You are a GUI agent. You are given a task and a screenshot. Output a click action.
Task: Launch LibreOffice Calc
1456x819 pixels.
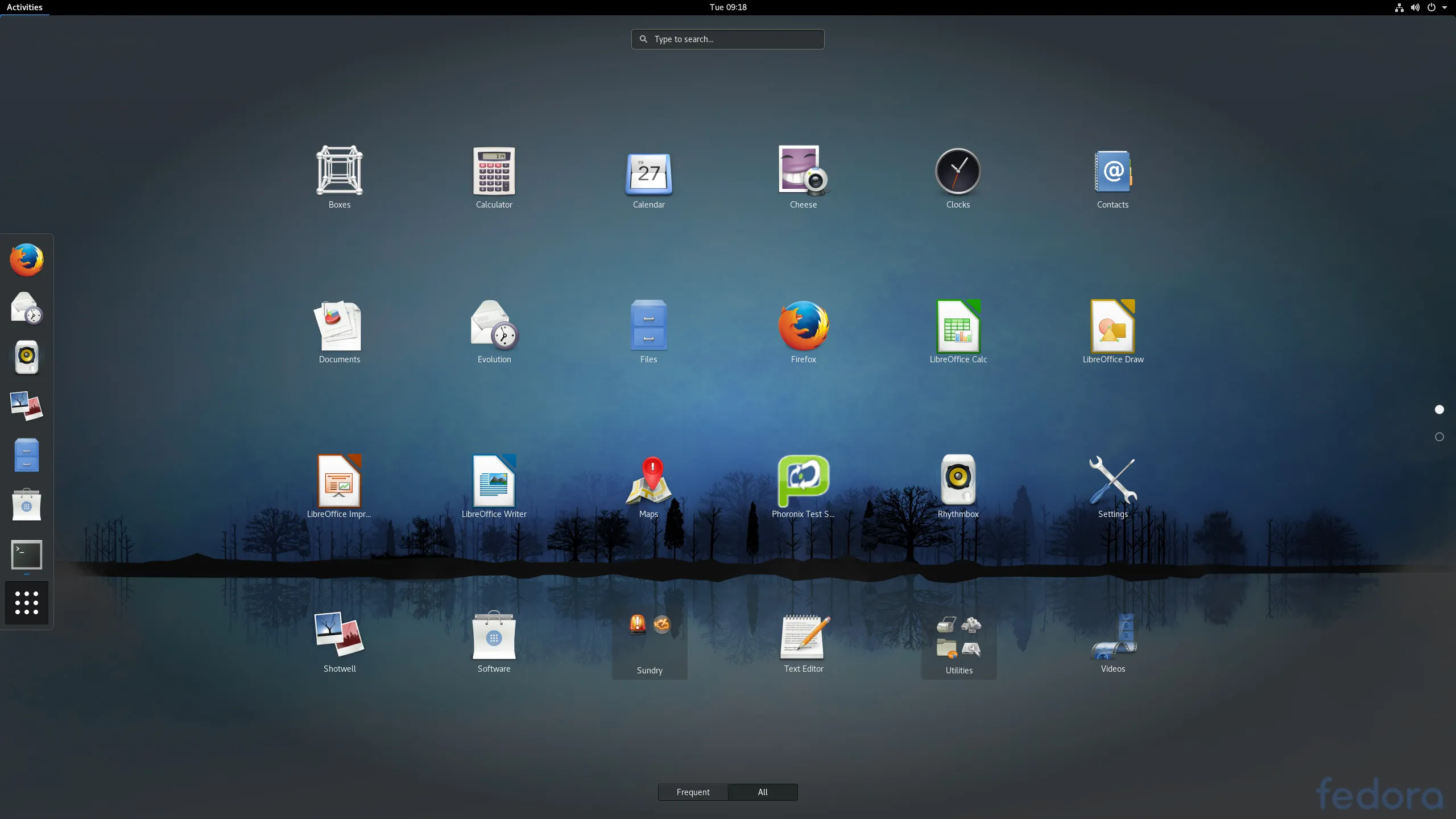click(957, 326)
